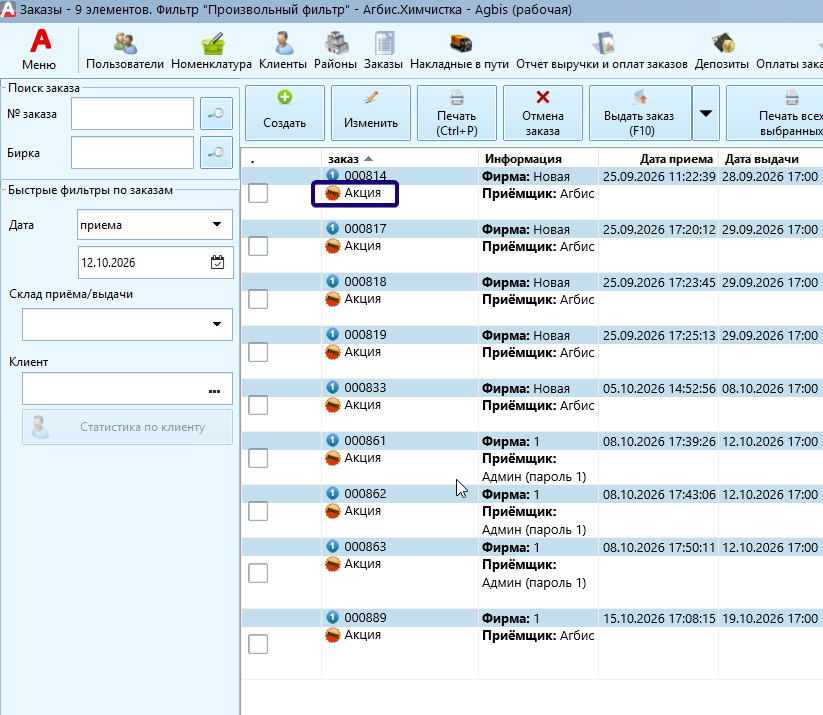Click the Отмена заказа button
823x715 pixels.
543,113
